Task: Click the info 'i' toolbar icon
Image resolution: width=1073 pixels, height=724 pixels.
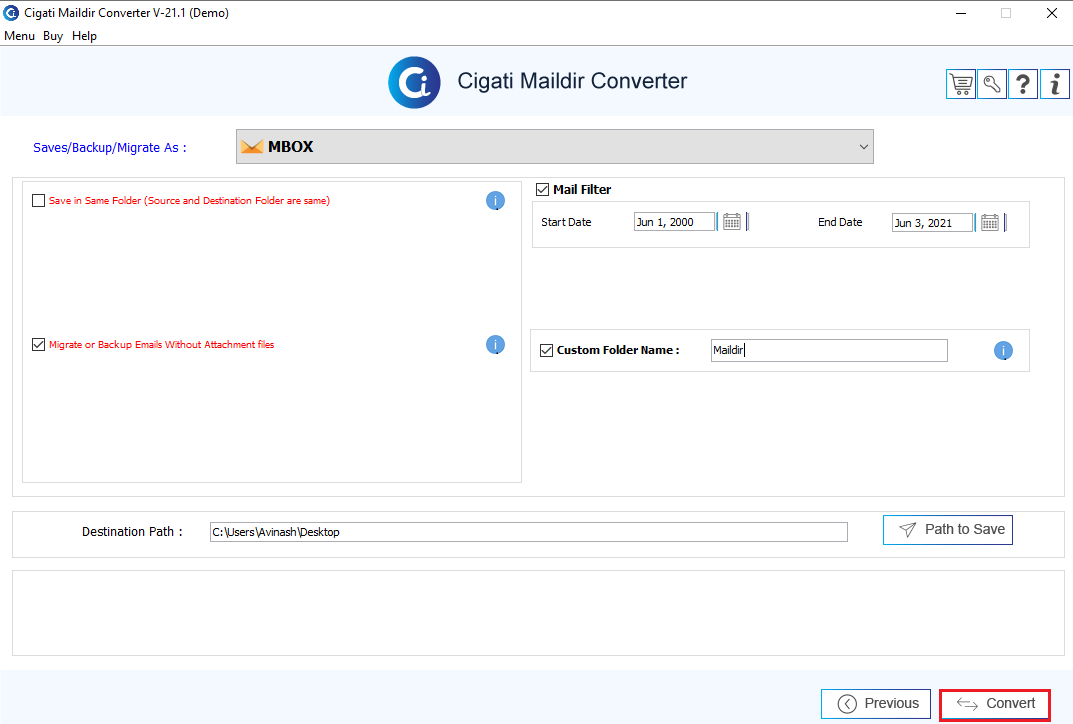Action: 1055,84
